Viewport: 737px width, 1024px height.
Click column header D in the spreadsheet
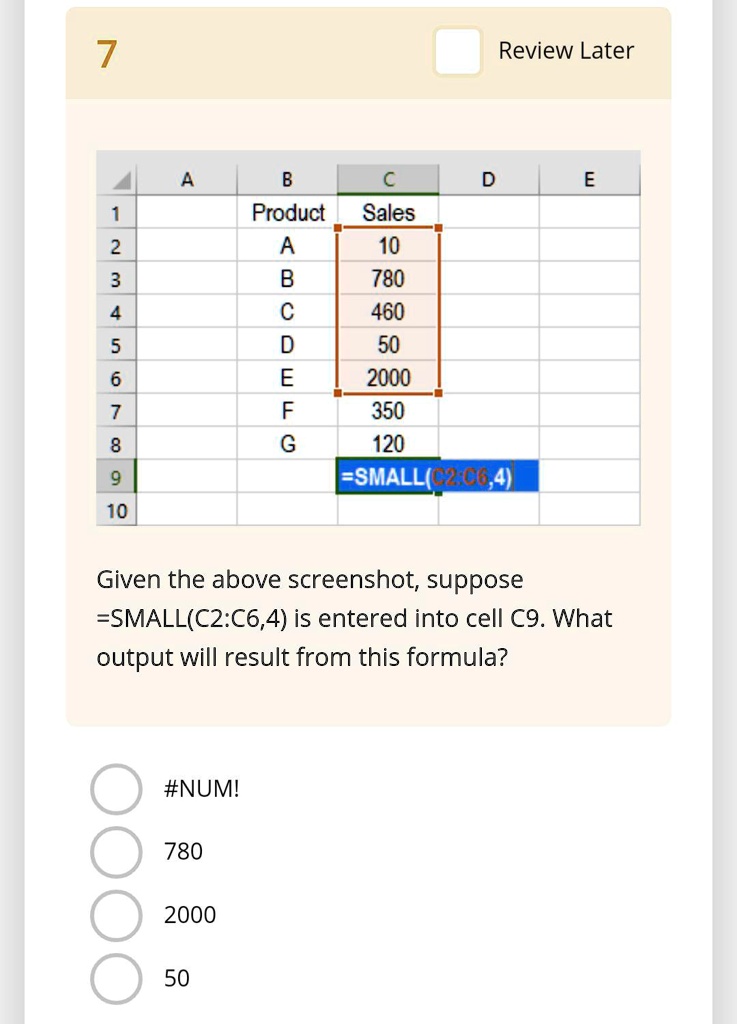coord(488,178)
